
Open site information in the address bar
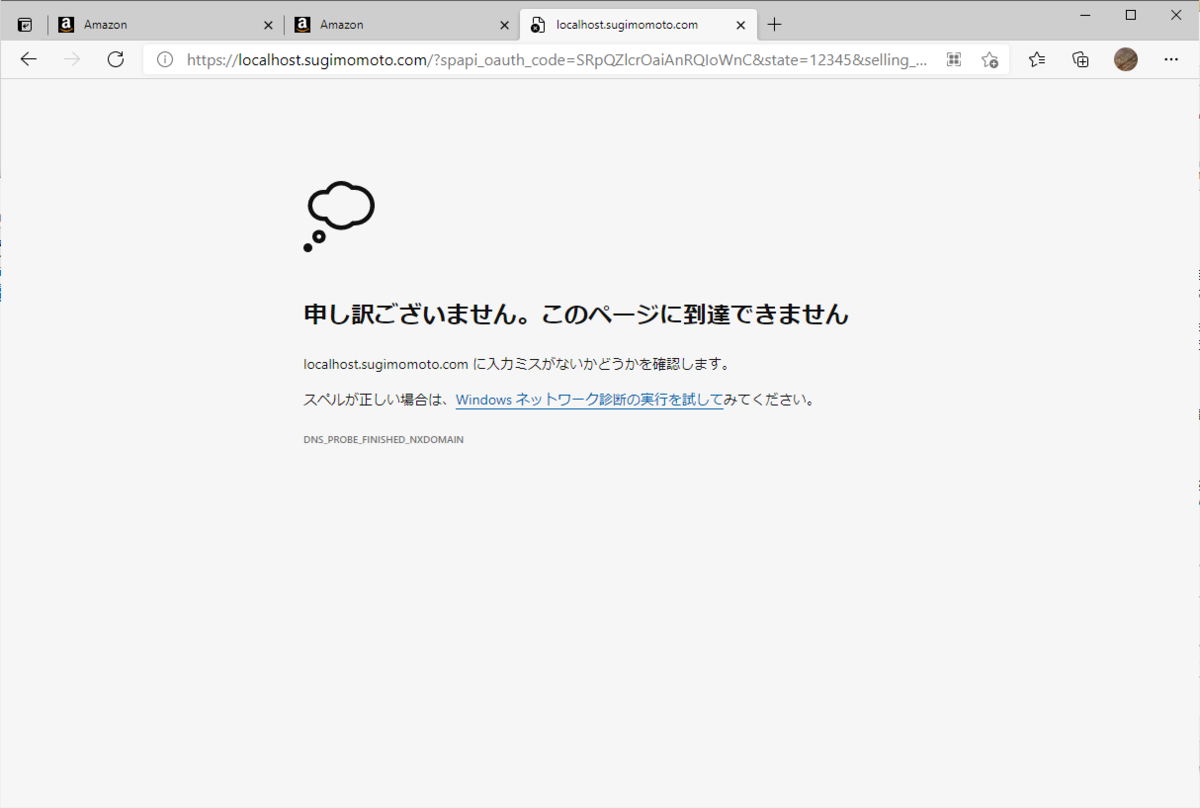(165, 59)
